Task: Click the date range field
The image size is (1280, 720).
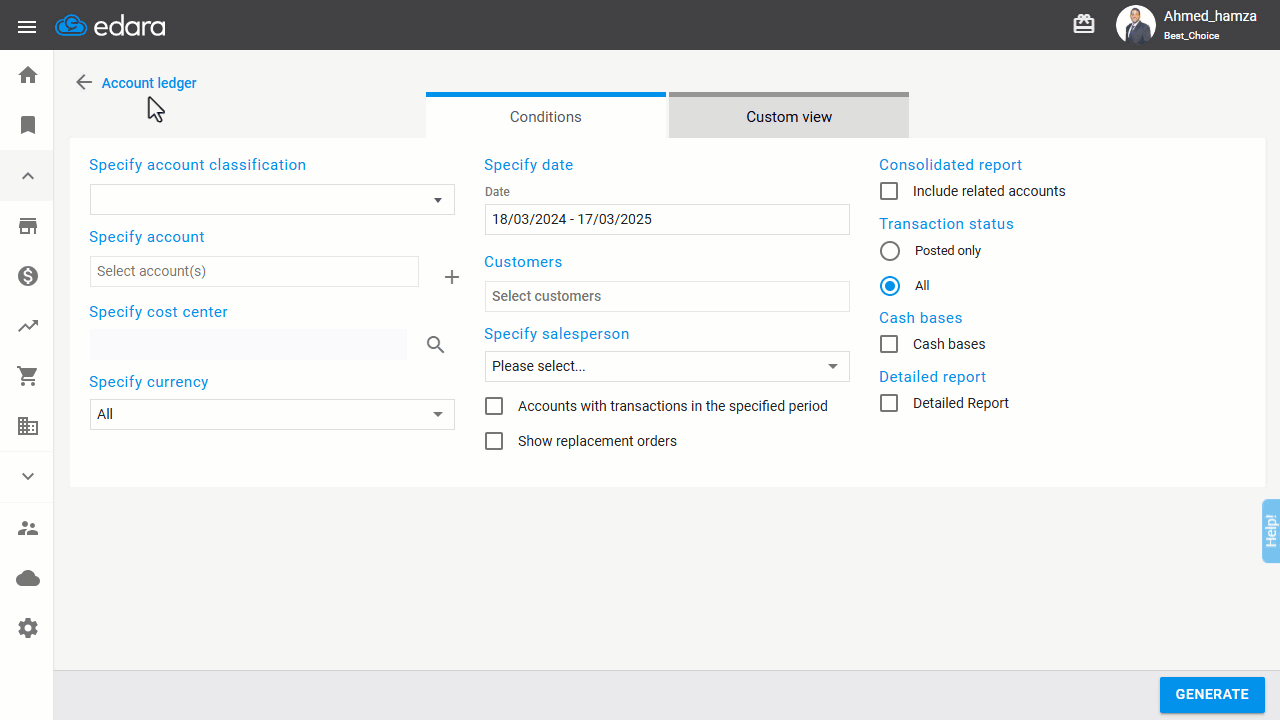Action: [667, 219]
